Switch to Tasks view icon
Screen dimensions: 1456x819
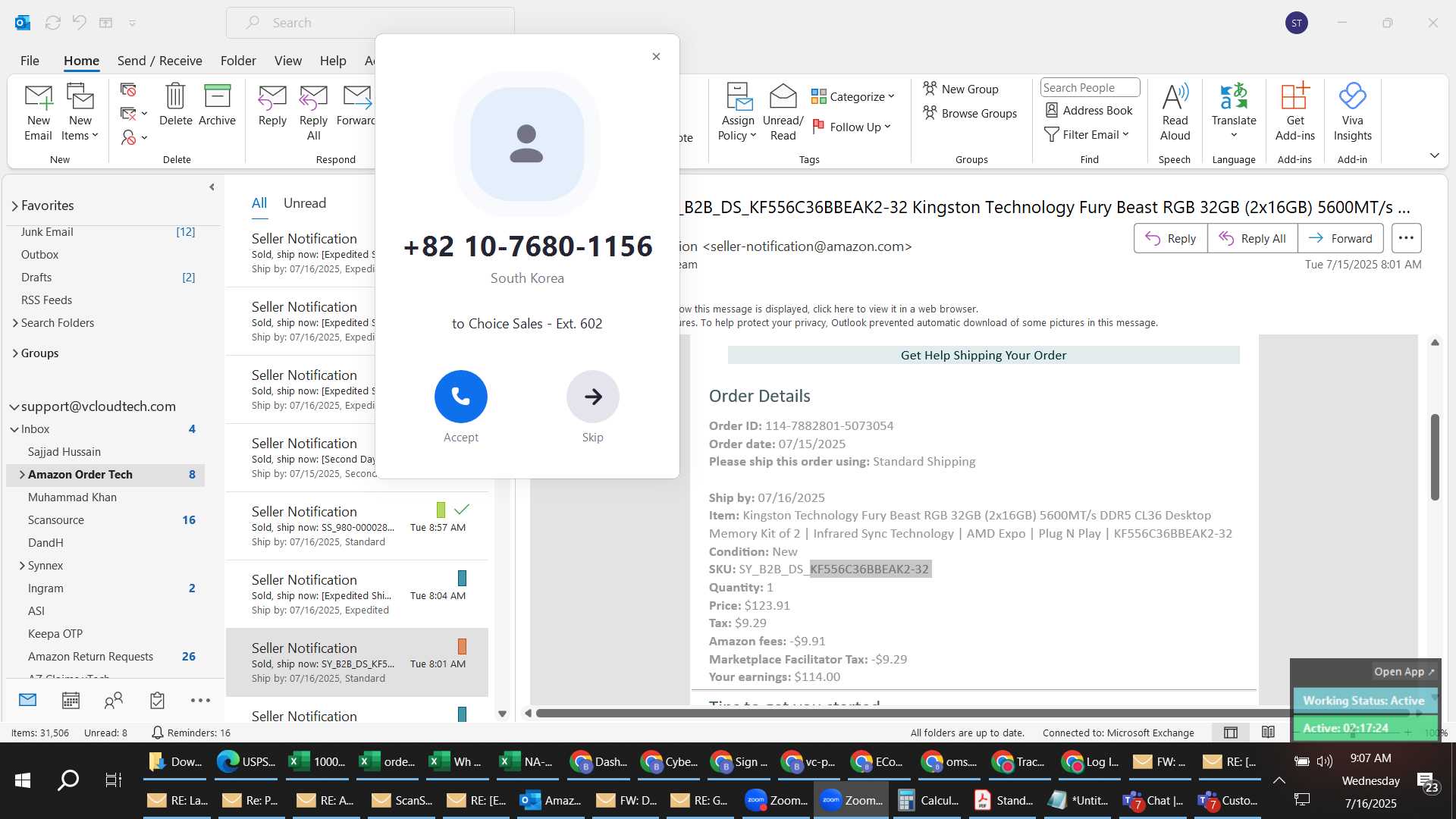pos(157,700)
